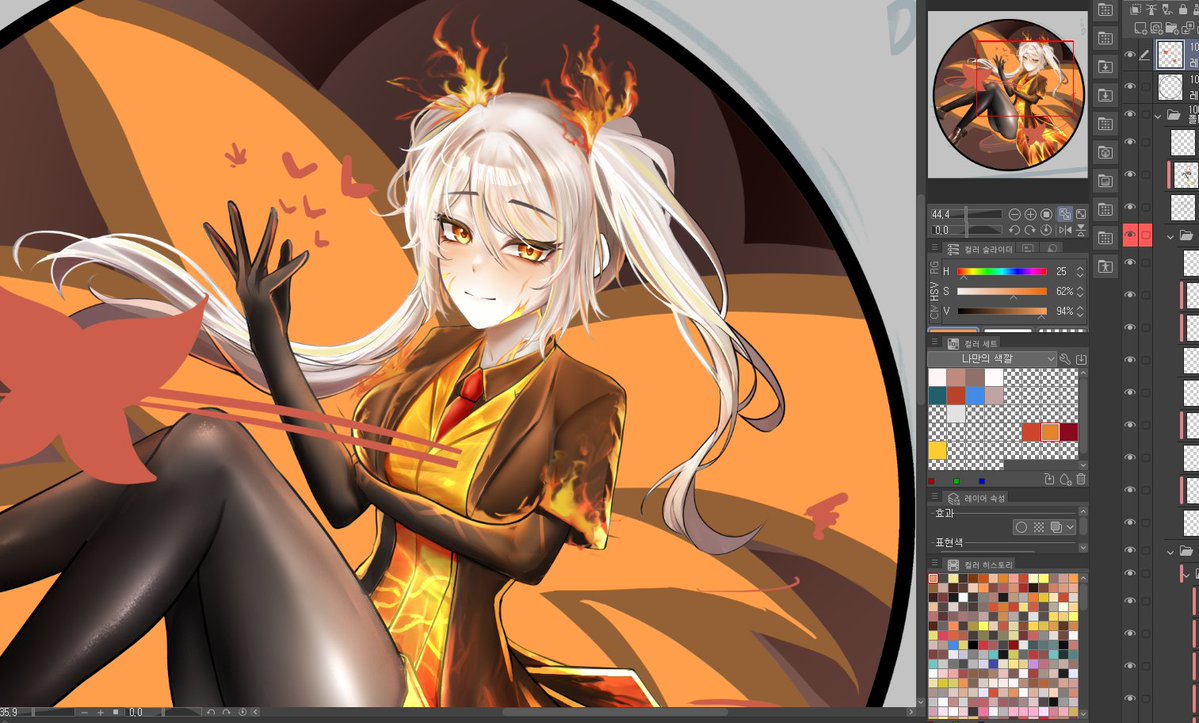Select the yellow swatch in color set
The height and width of the screenshot is (723, 1199).
point(937,450)
